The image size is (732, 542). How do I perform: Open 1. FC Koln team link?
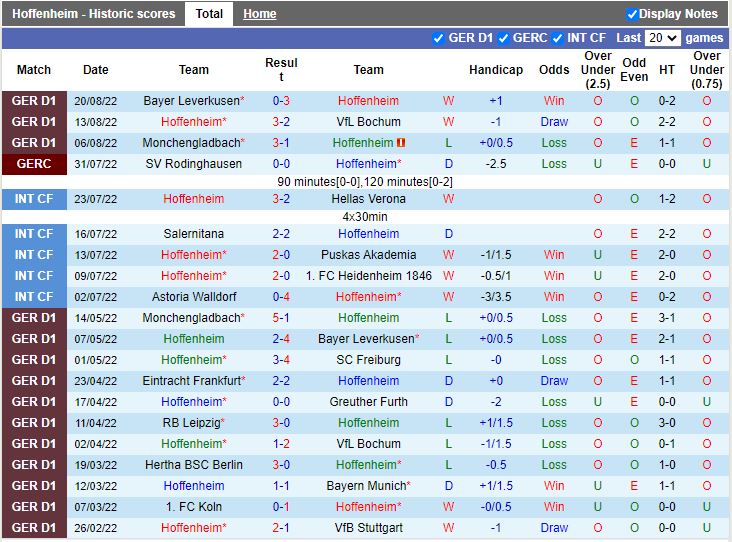tap(194, 507)
